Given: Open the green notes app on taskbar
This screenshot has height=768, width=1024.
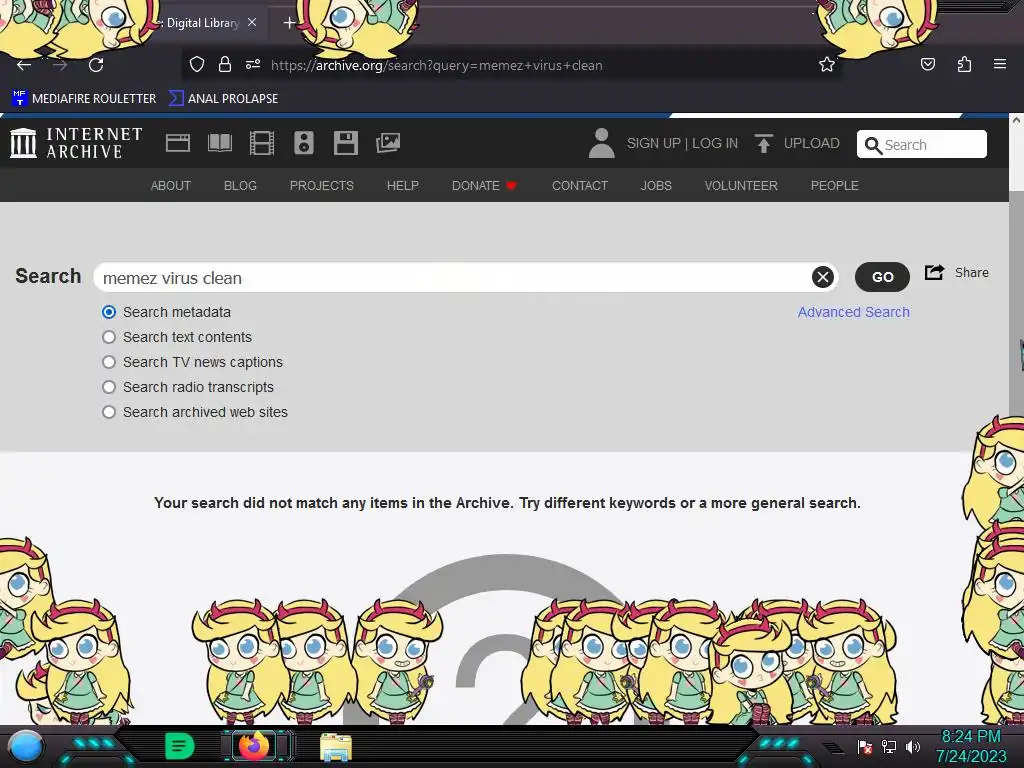Looking at the screenshot, I should (180, 746).
